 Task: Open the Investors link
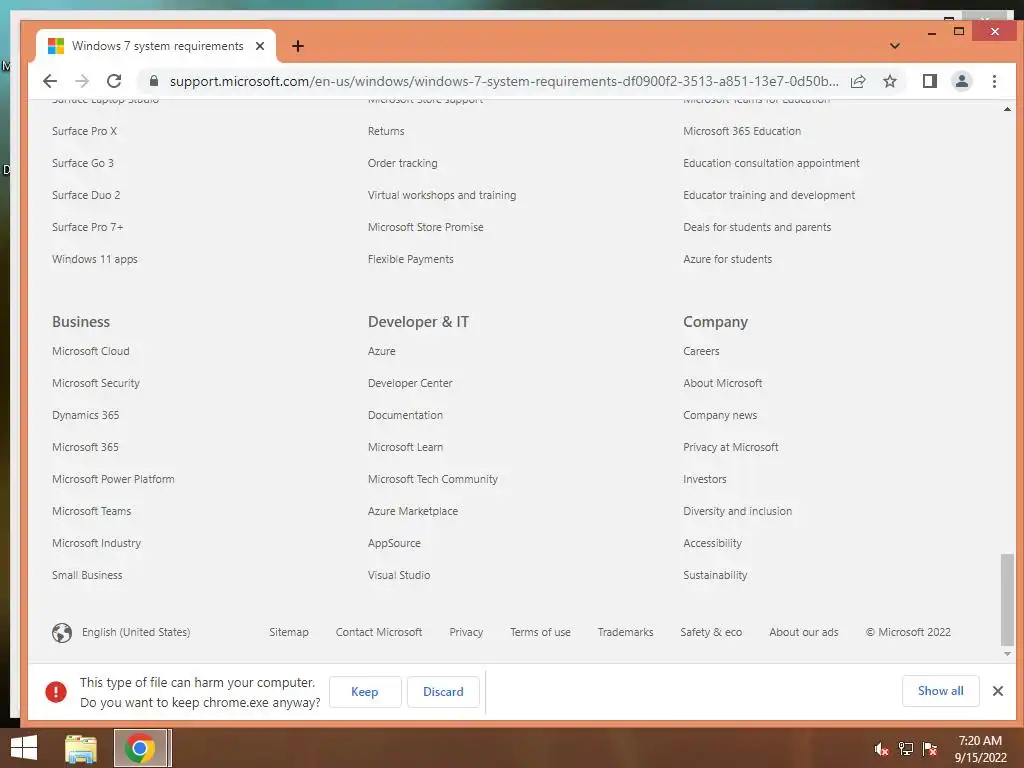tap(705, 479)
